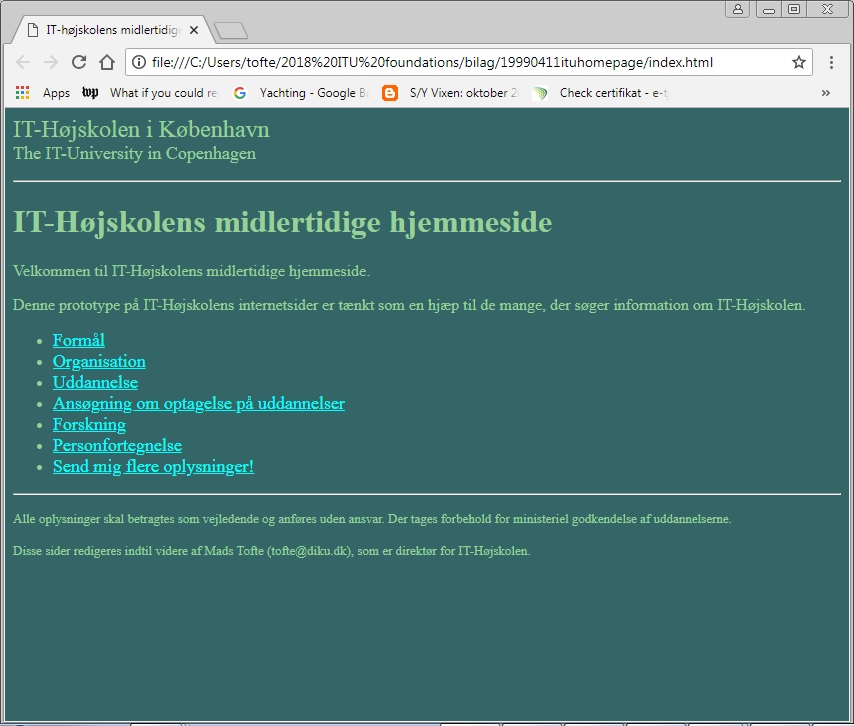Image resolution: width=854 pixels, height=726 pixels.
Task: Click inside the address bar
Action: click(450, 61)
